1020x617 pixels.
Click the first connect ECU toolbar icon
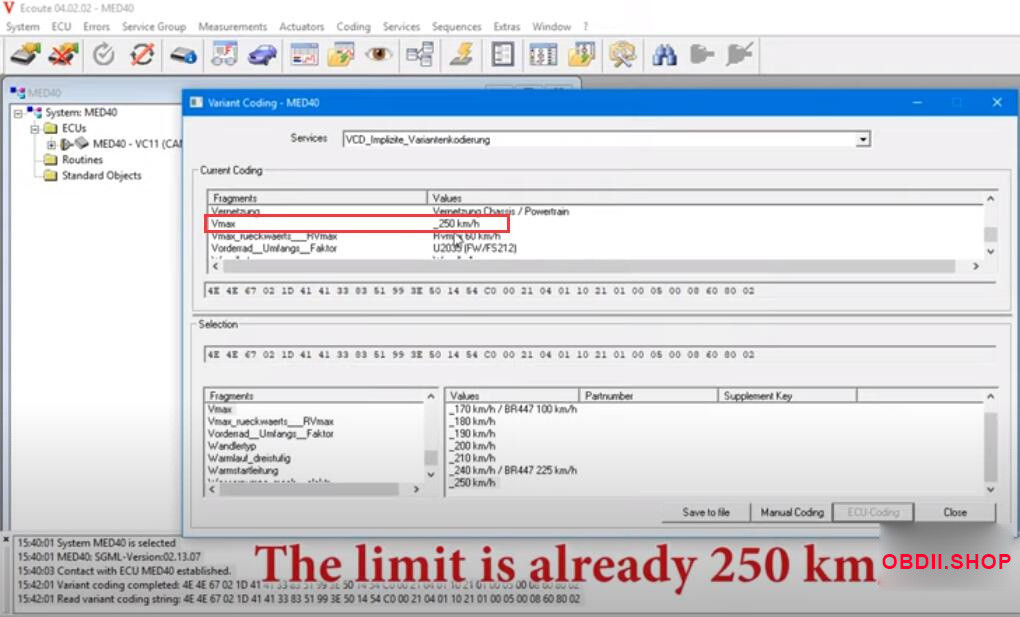point(27,55)
